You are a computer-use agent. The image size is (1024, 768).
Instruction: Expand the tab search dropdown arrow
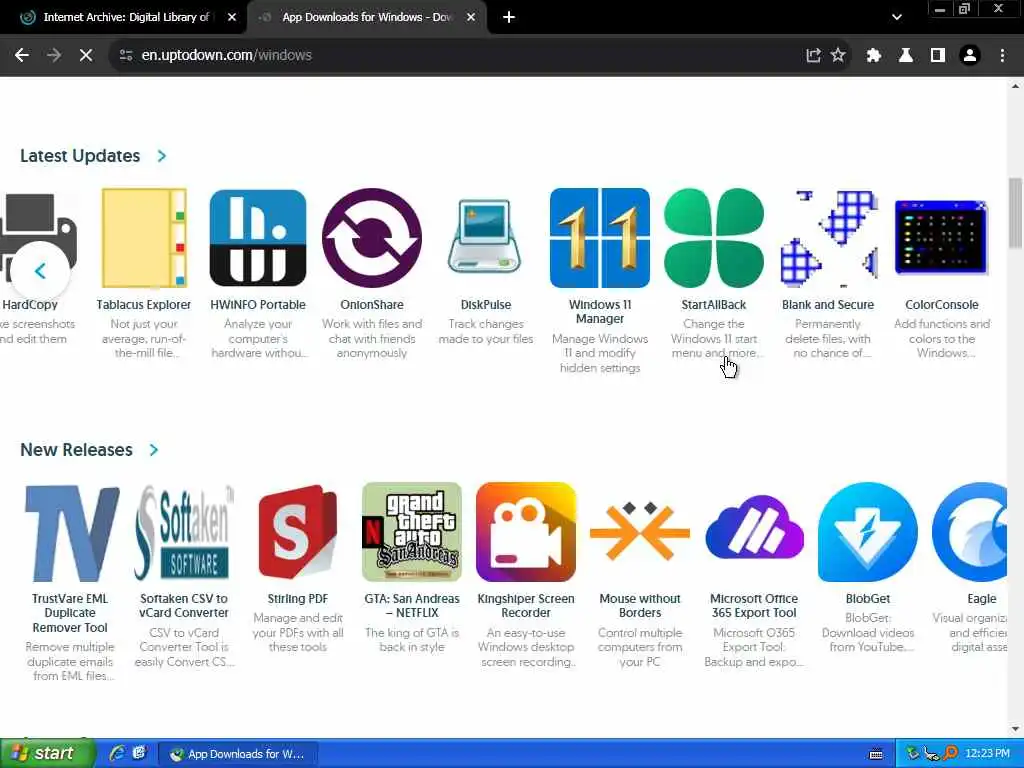(897, 17)
